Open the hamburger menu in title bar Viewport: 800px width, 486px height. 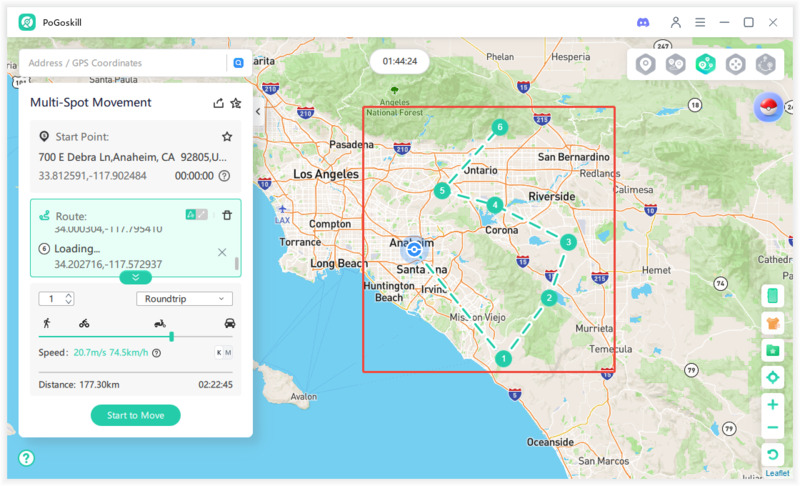(x=700, y=22)
